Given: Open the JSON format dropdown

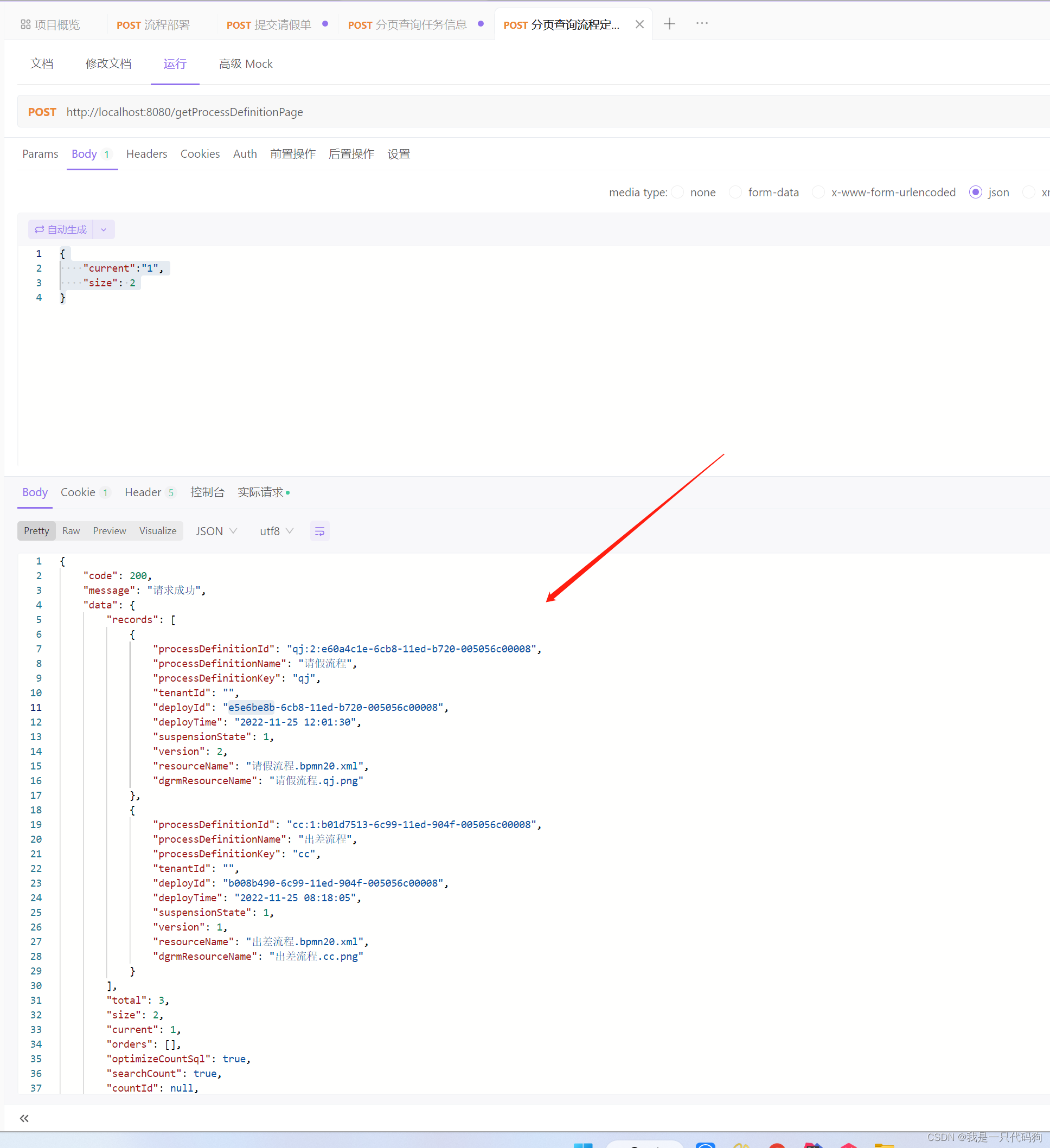Looking at the screenshot, I should click(x=216, y=531).
